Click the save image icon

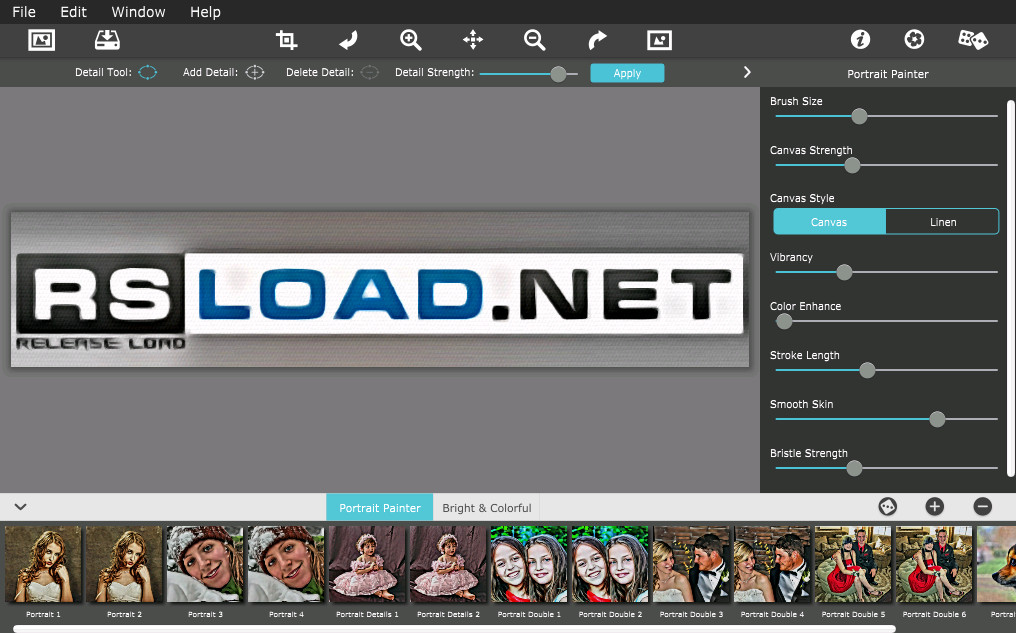pos(107,40)
